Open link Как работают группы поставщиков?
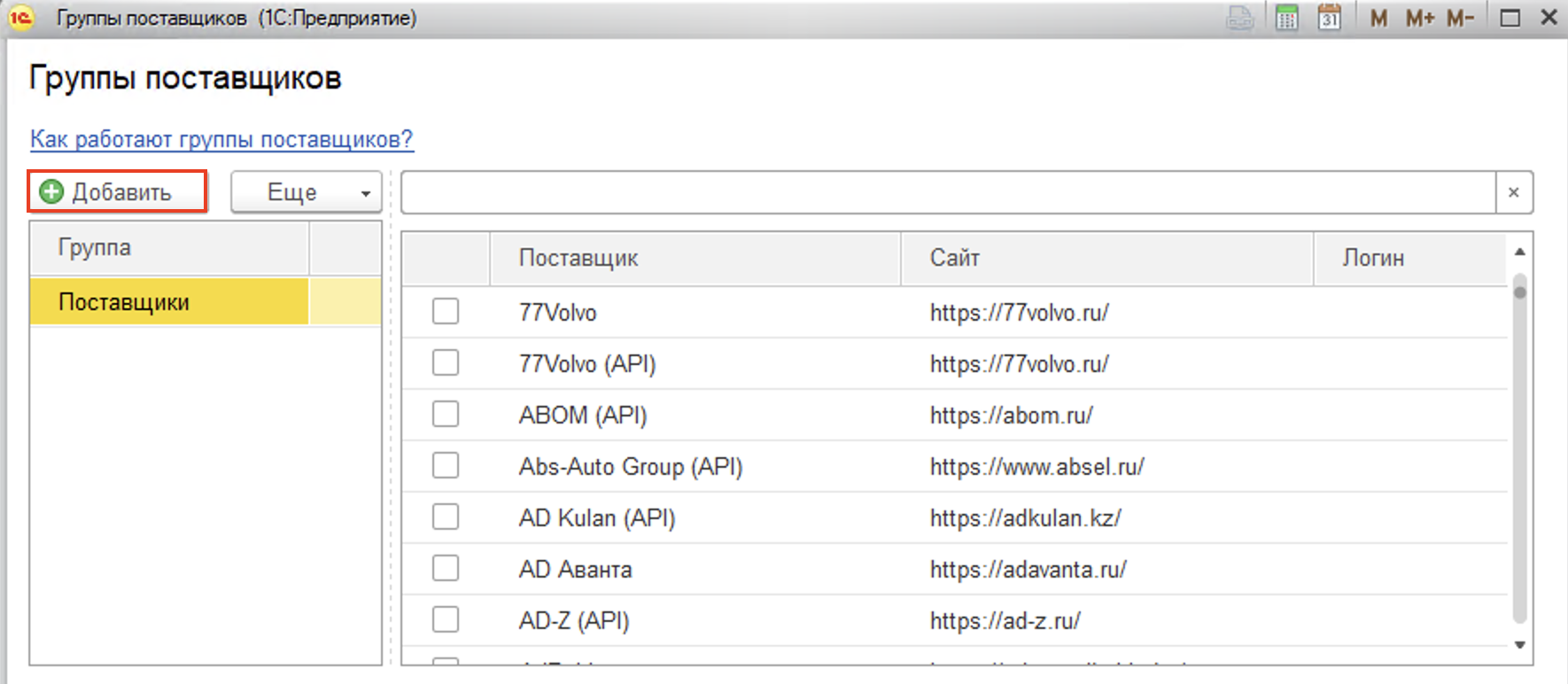Image resolution: width=1568 pixels, height=684 pixels. point(221,139)
